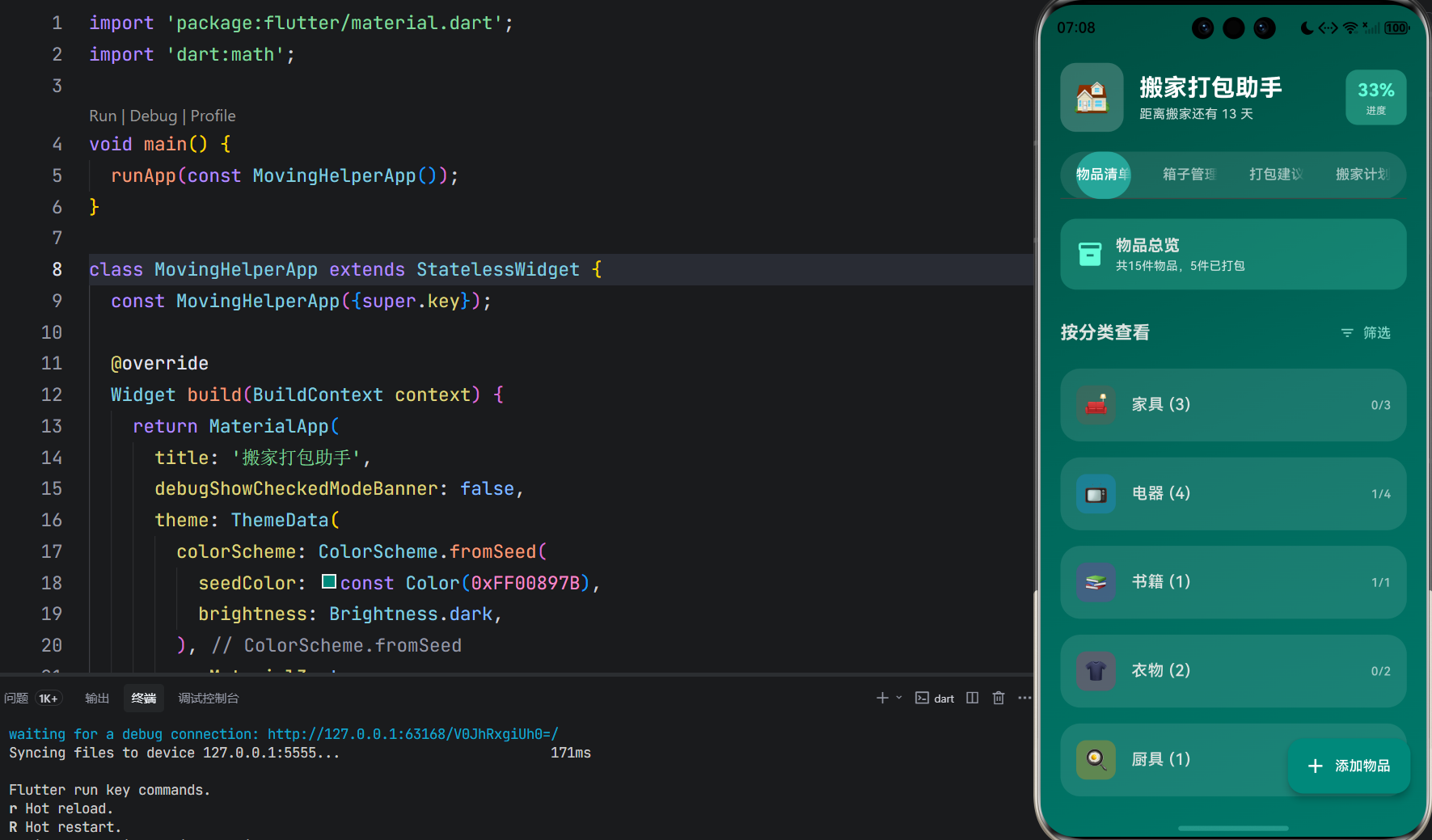This screenshot has height=840, width=1432.
Task: Click the TV icon for 电器
Action: [1096, 494]
